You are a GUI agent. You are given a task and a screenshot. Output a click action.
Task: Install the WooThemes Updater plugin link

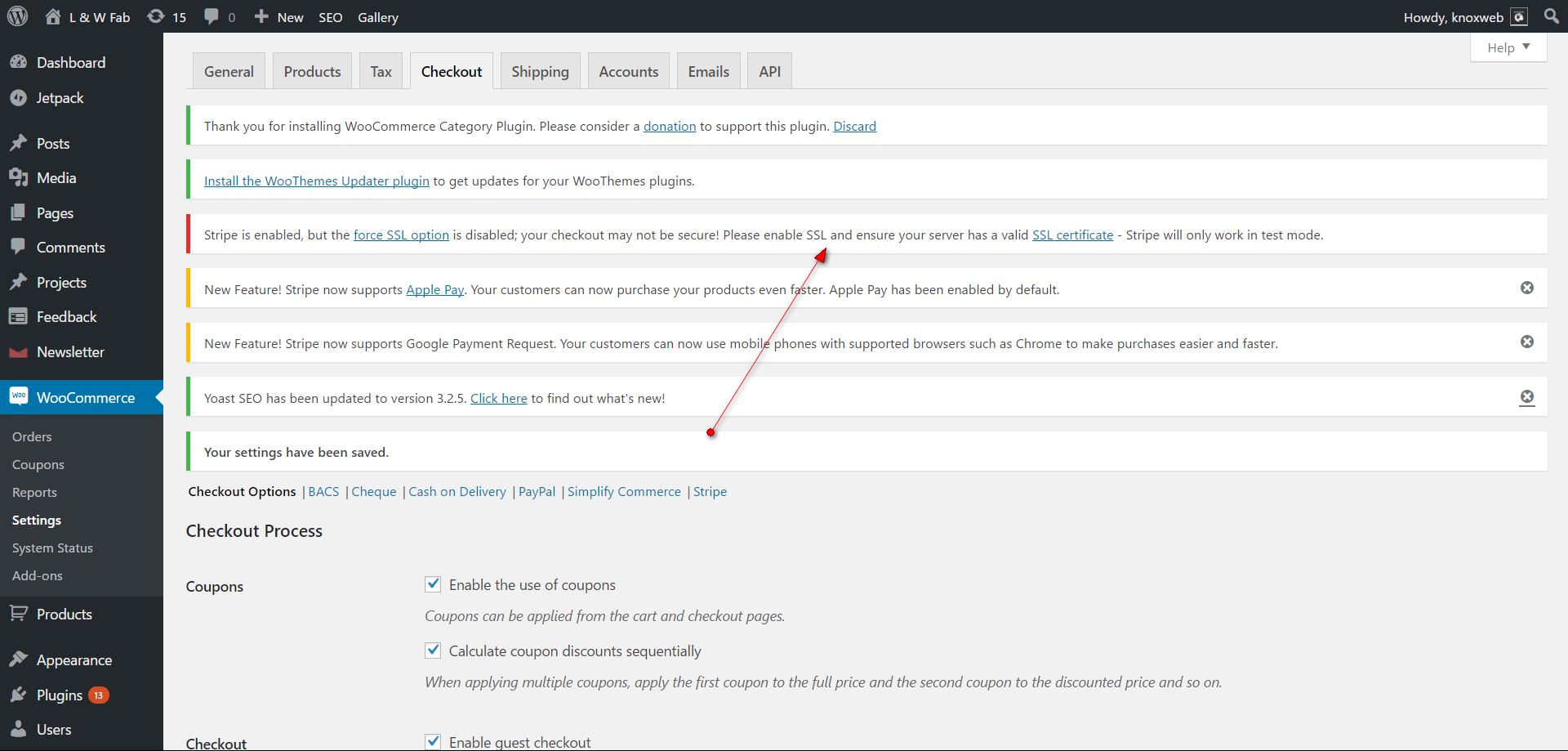pos(317,181)
